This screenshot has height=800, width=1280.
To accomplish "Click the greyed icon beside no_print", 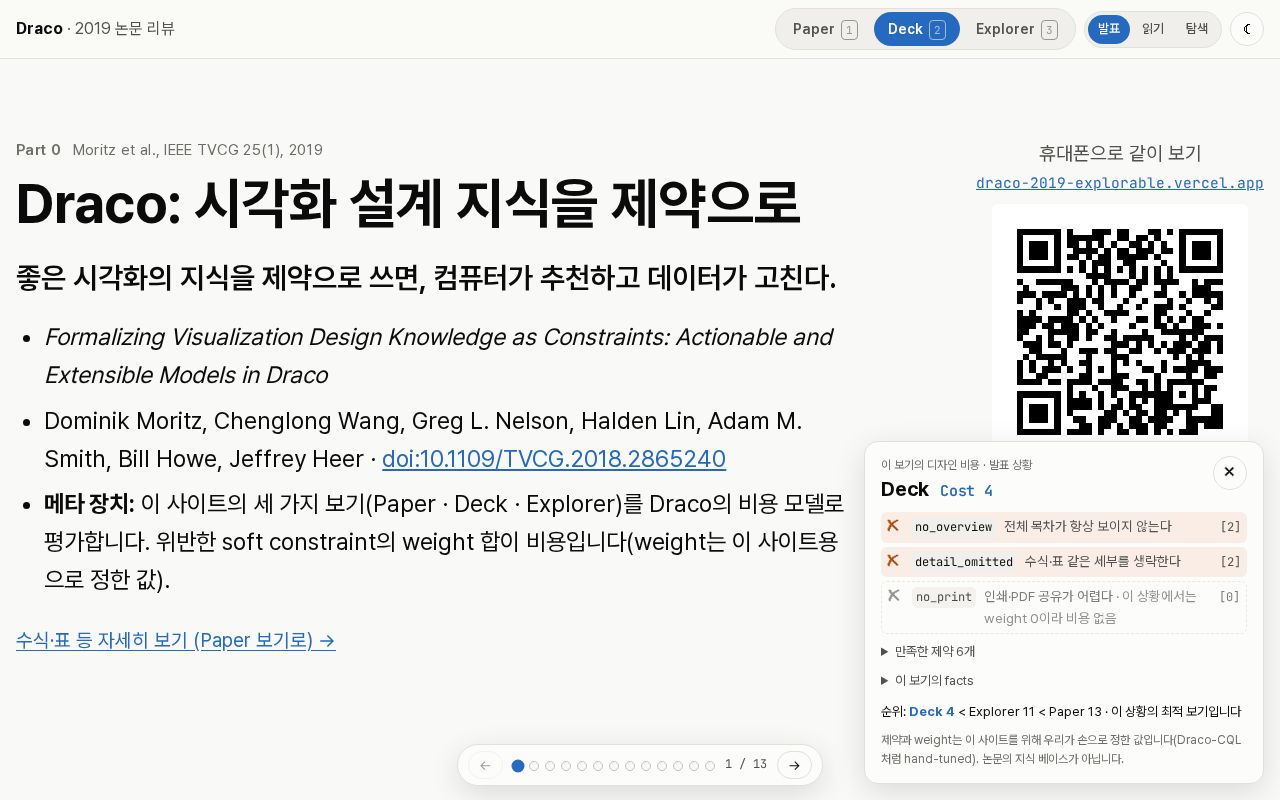I will 894,596.
